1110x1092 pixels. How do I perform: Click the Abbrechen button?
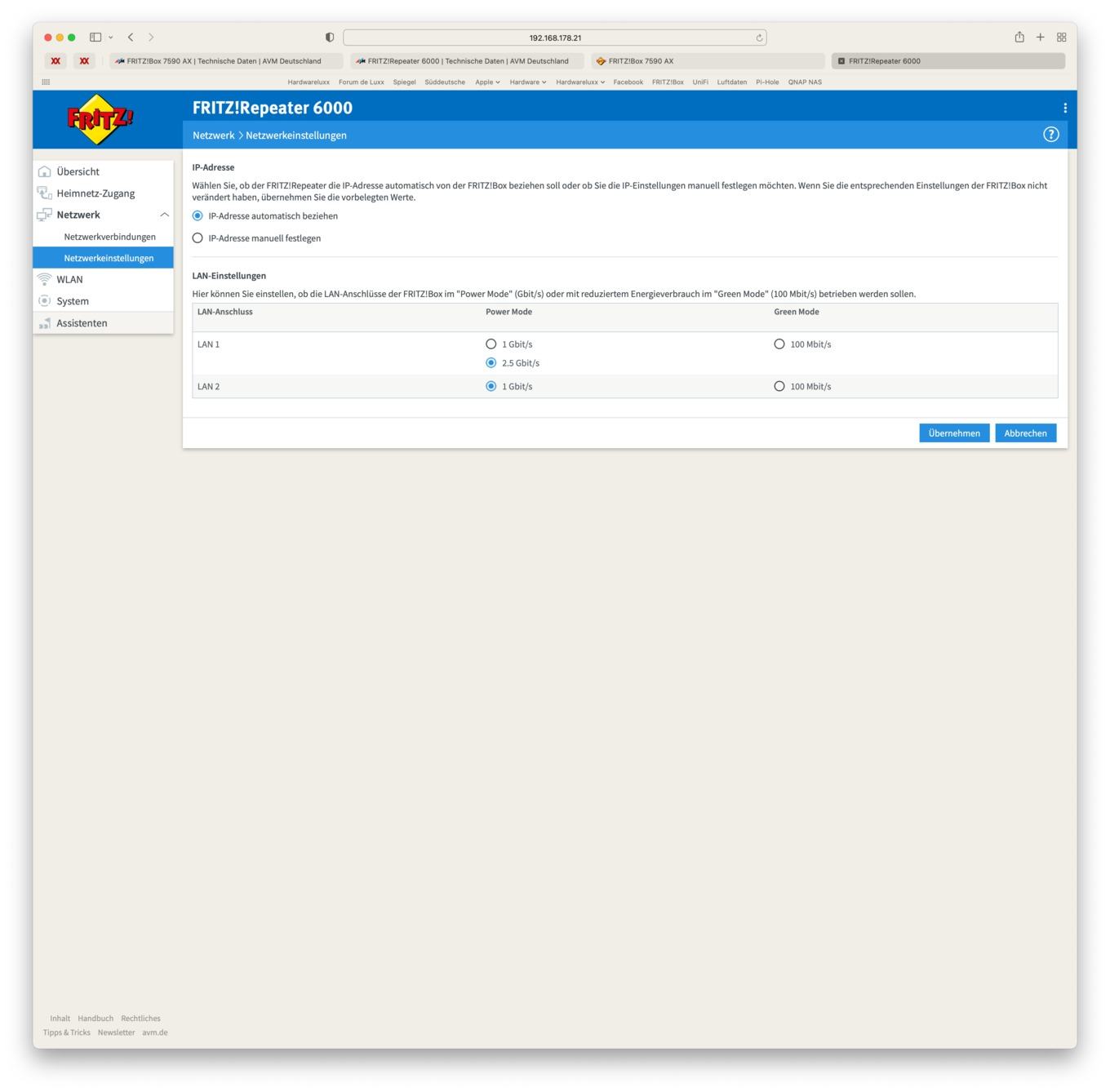tap(1025, 433)
